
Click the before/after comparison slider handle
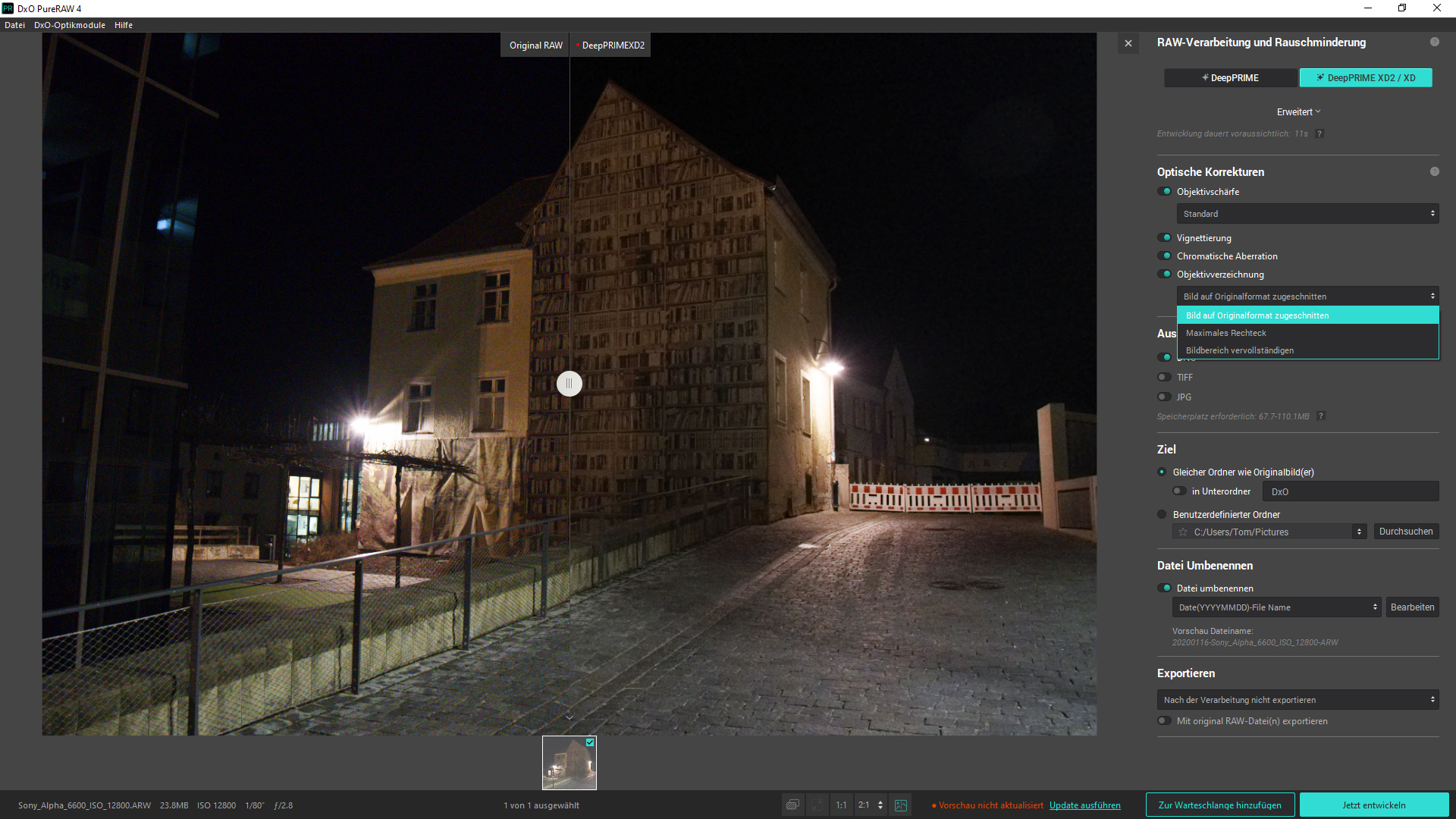click(x=569, y=384)
